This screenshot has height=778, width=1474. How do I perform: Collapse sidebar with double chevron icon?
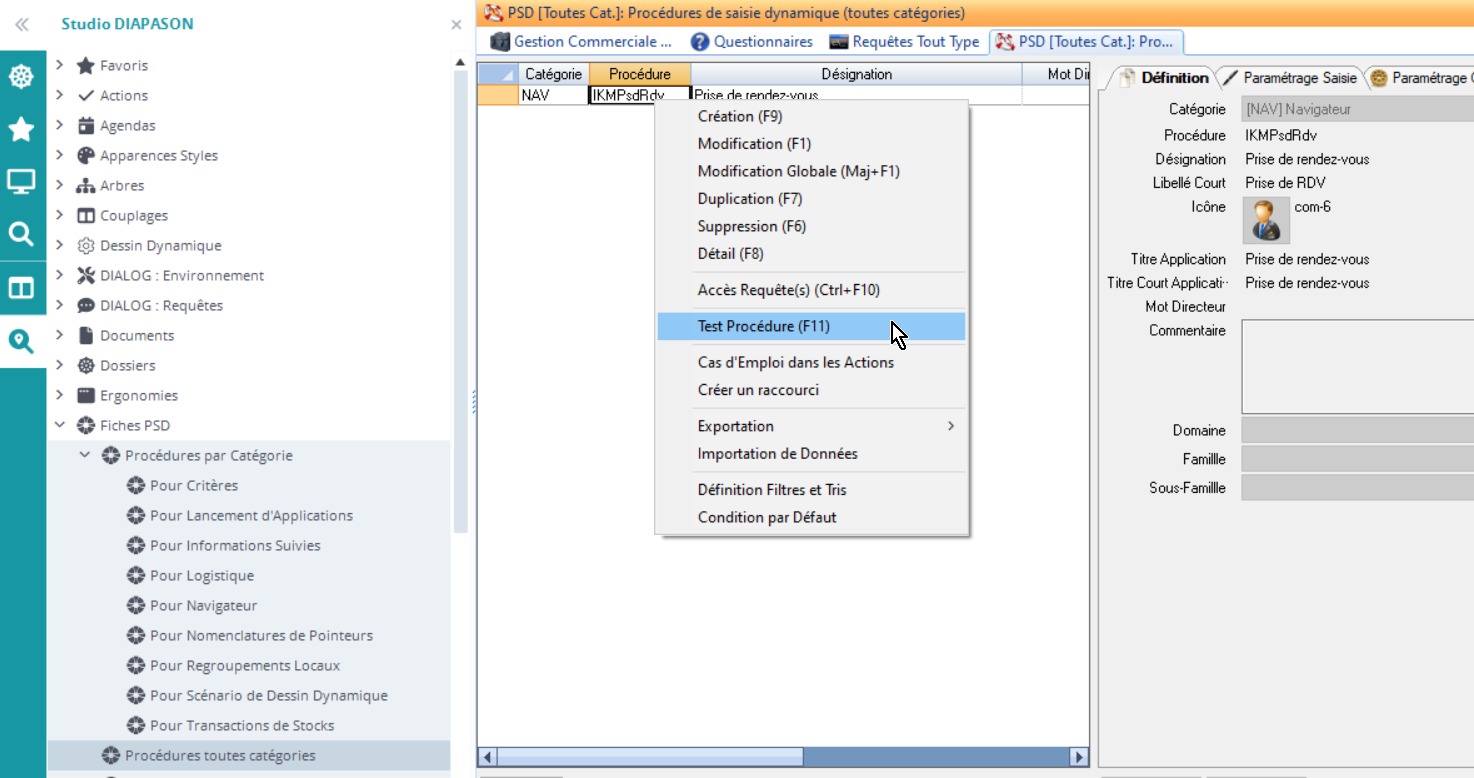(21, 24)
